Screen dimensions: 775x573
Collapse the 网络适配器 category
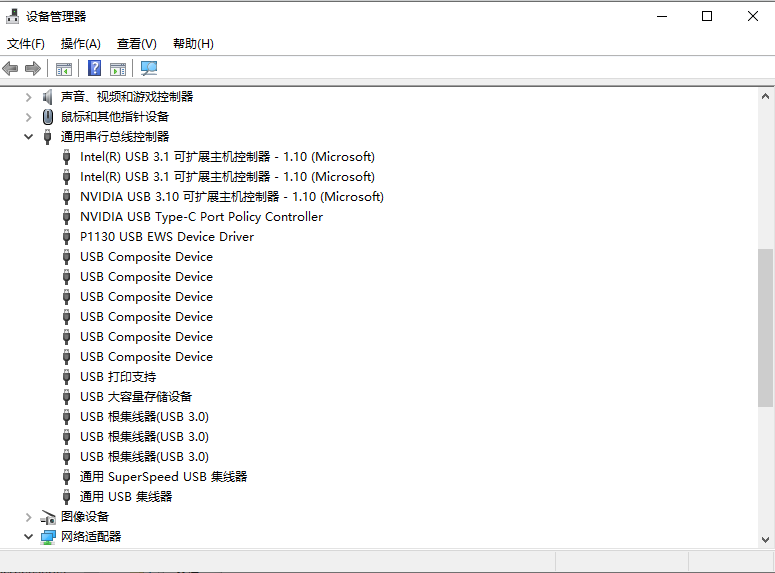click(28, 537)
